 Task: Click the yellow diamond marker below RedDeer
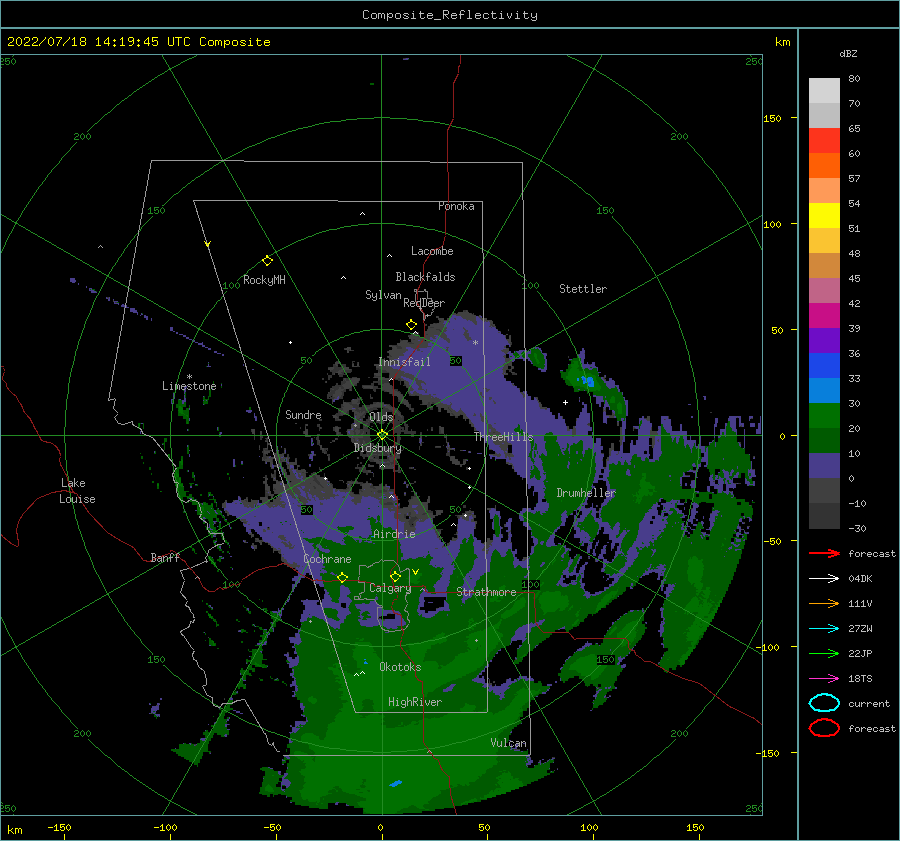coord(412,325)
